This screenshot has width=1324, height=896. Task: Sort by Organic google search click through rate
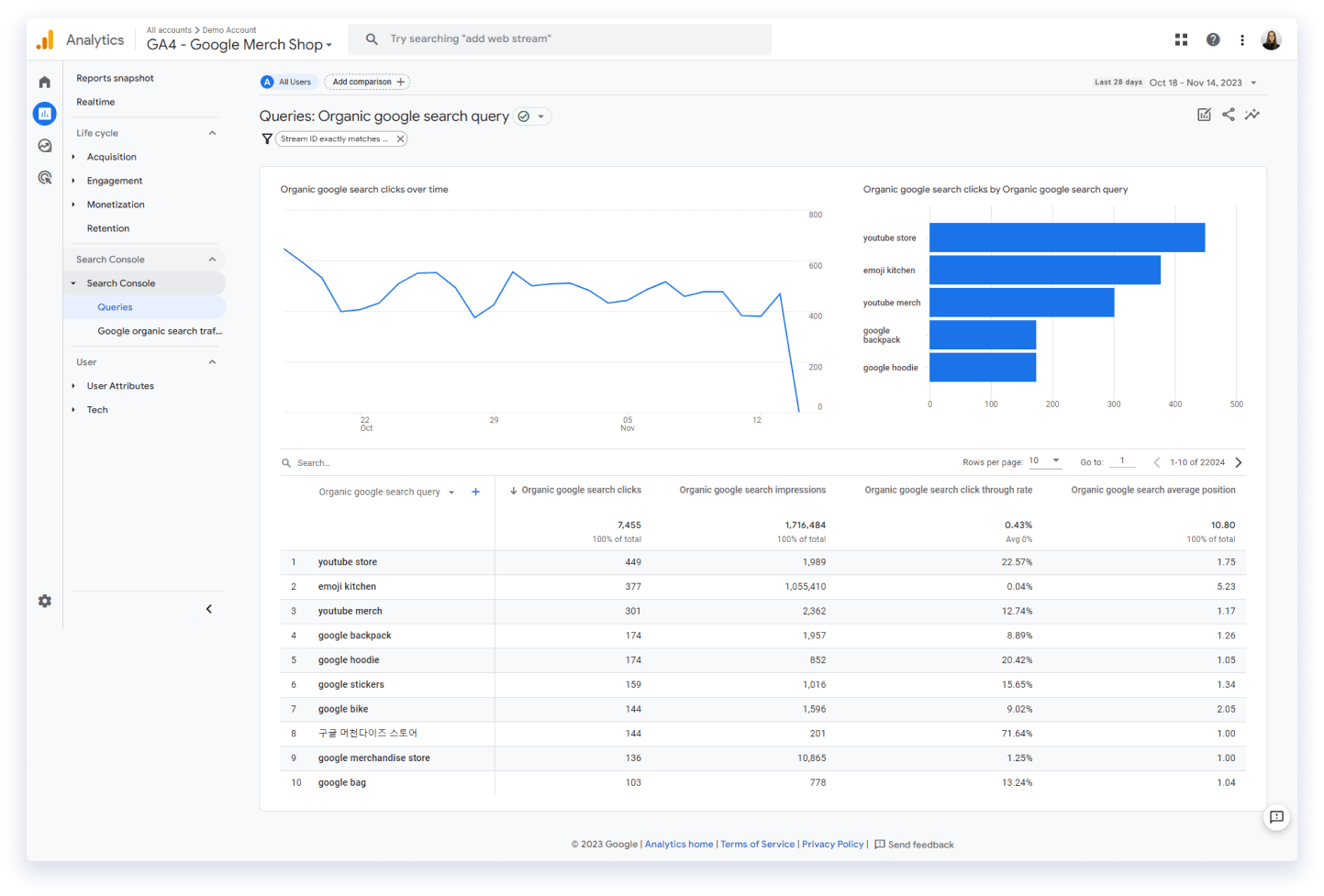point(949,491)
